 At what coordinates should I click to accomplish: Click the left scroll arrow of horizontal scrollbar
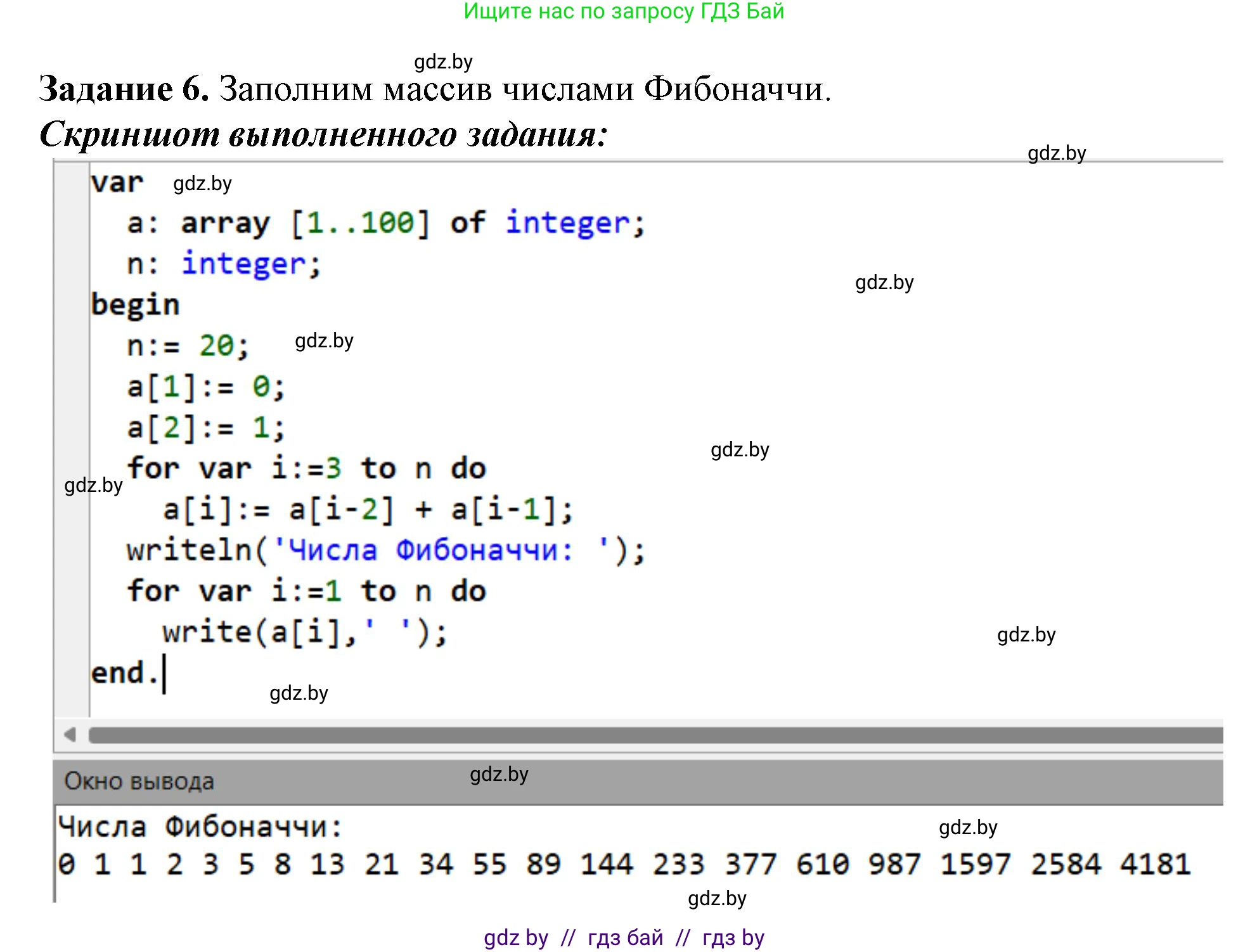pyautogui.click(x=70, y=735)
